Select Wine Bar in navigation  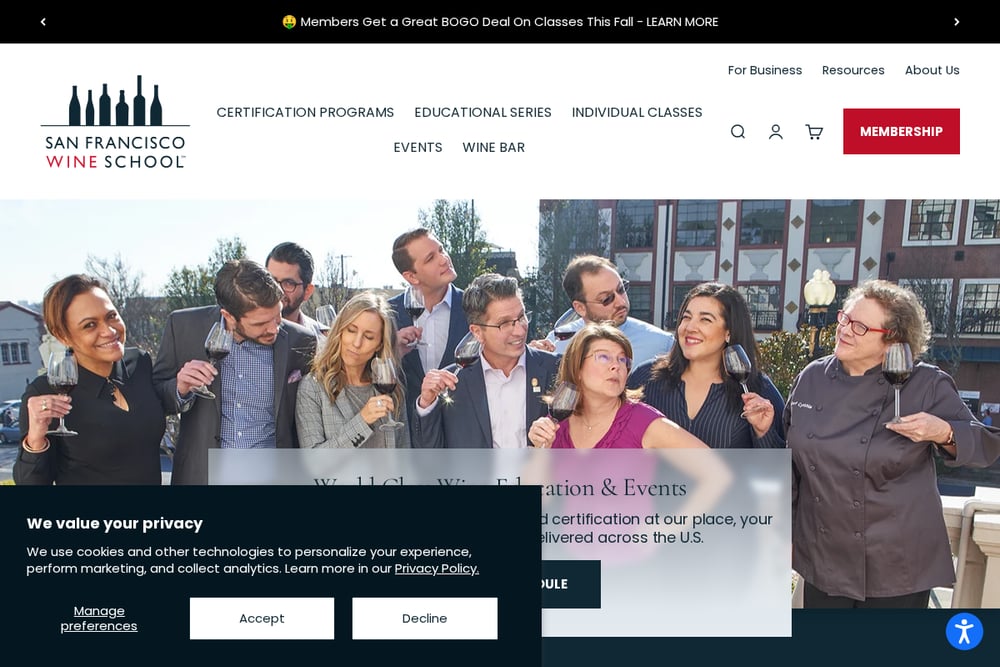pyautogui.click(x=494, y=147)
